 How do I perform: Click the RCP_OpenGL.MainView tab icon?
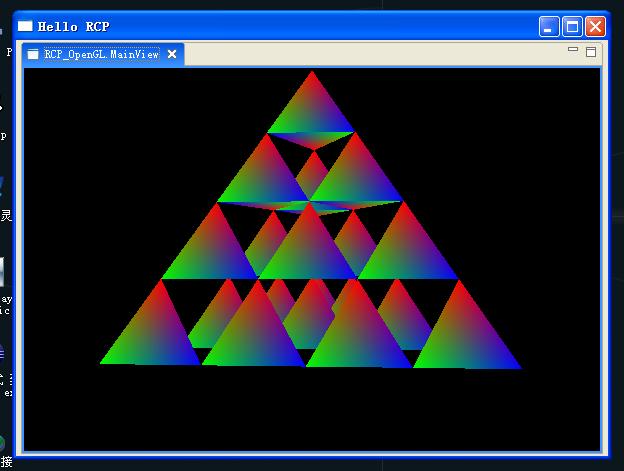(x=33, y=54)
